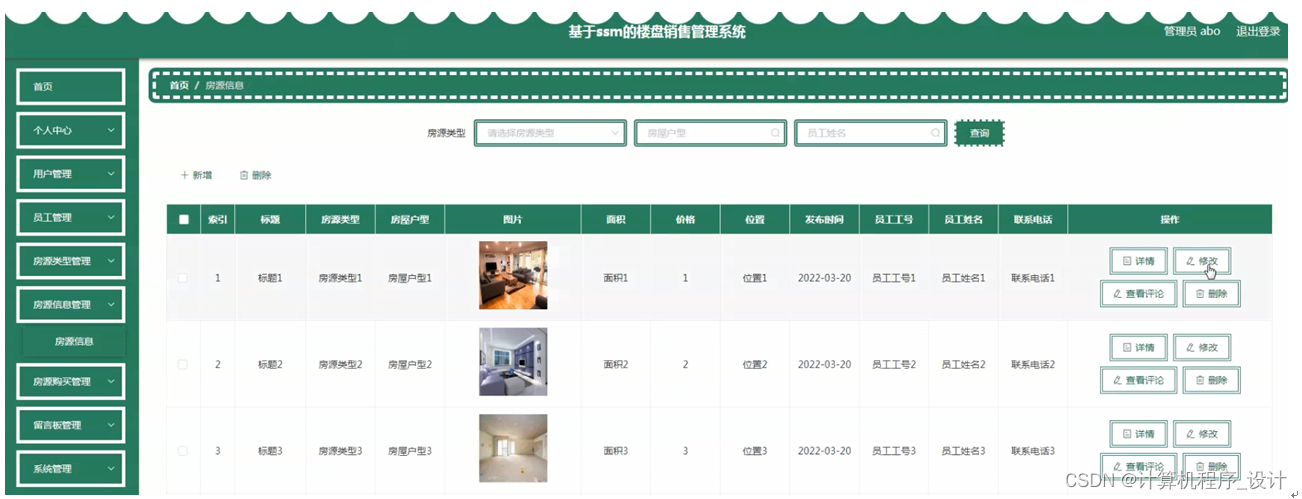1302x499 pixels.
Task: Click the plus icon of 新增
Action: (184, 175)
